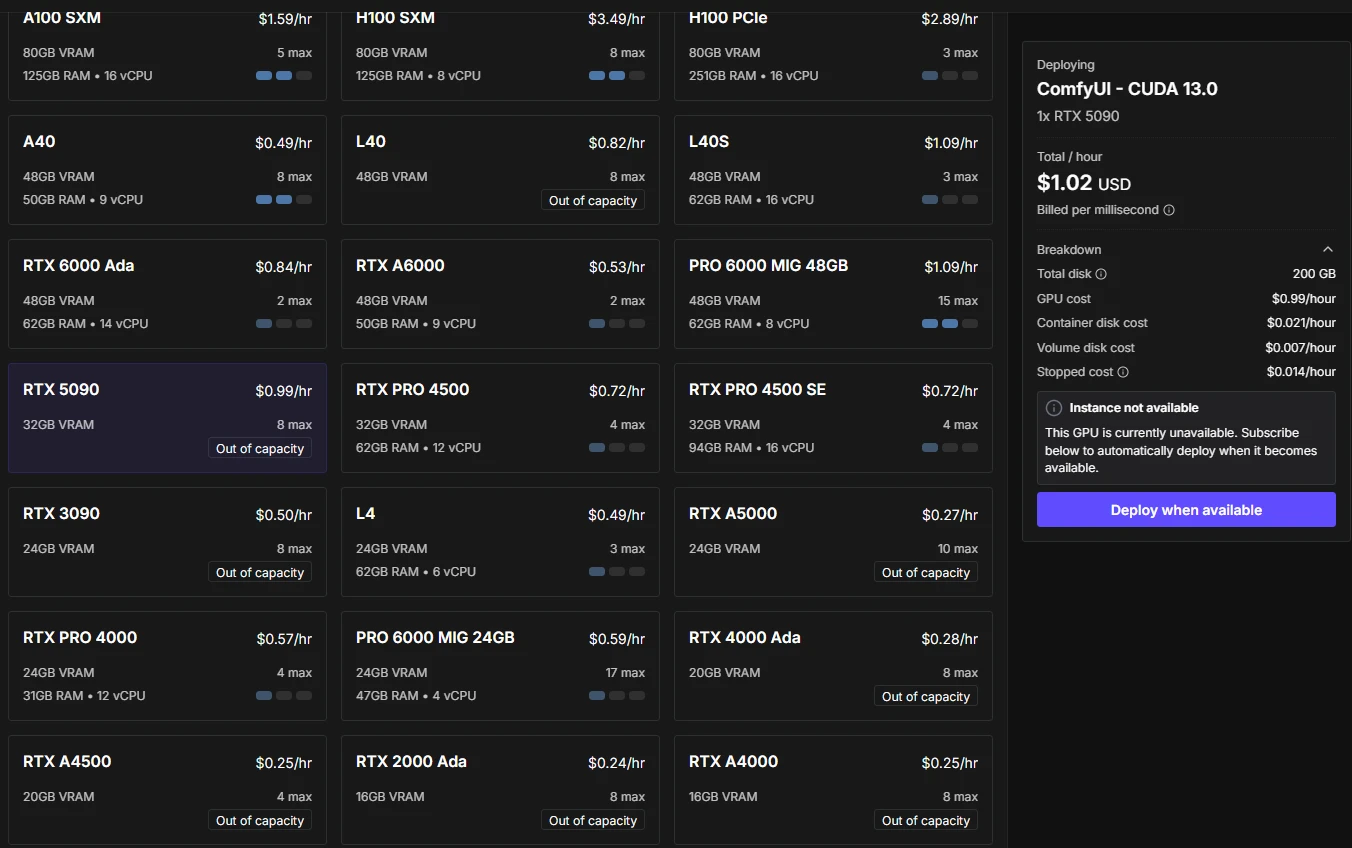The height and width of the screenshot is (848, 1352).
Task: Click the 200 GB total disk value
Action: click(x=1314, y=274)
